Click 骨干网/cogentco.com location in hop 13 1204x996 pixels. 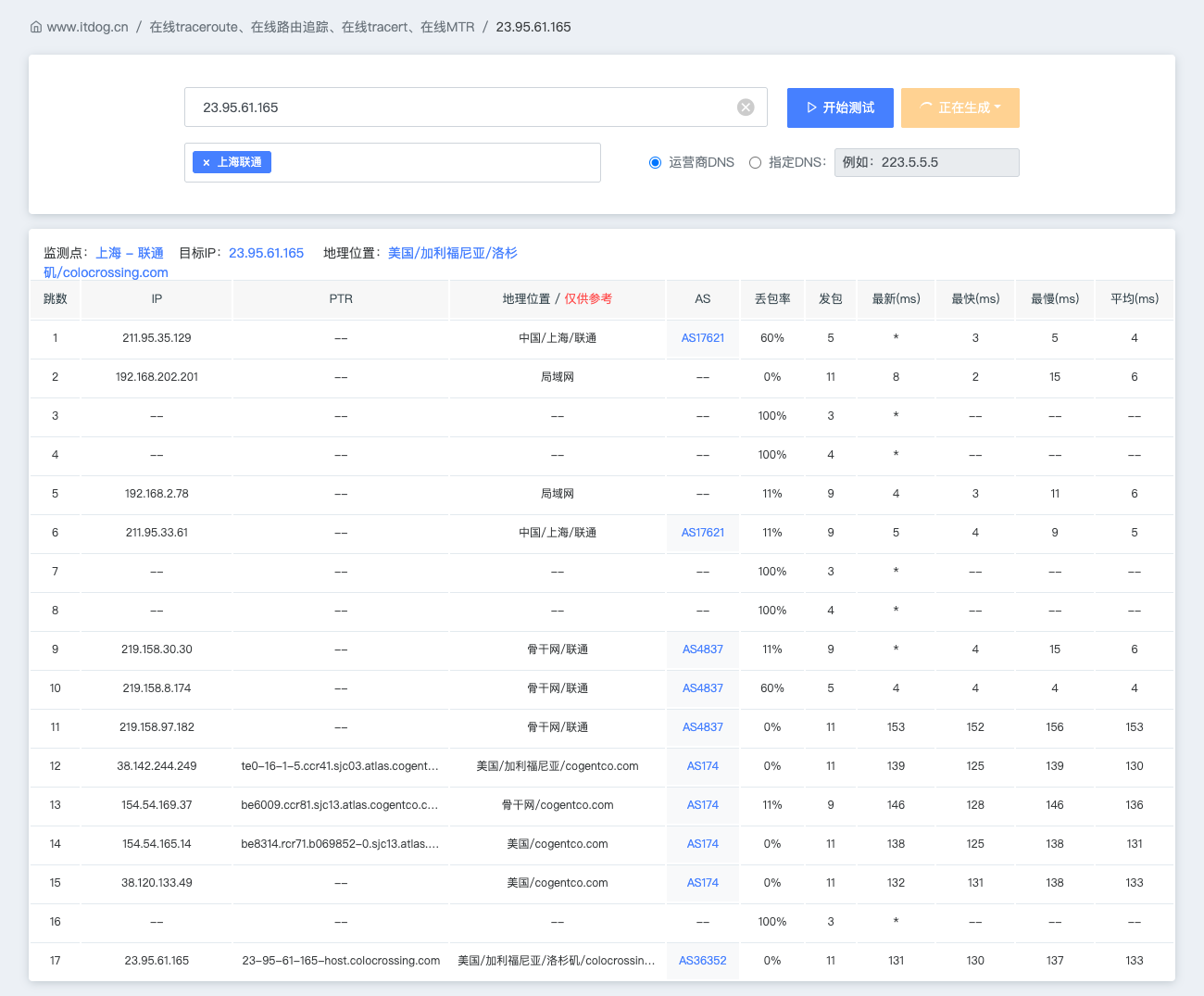[558, 805]
